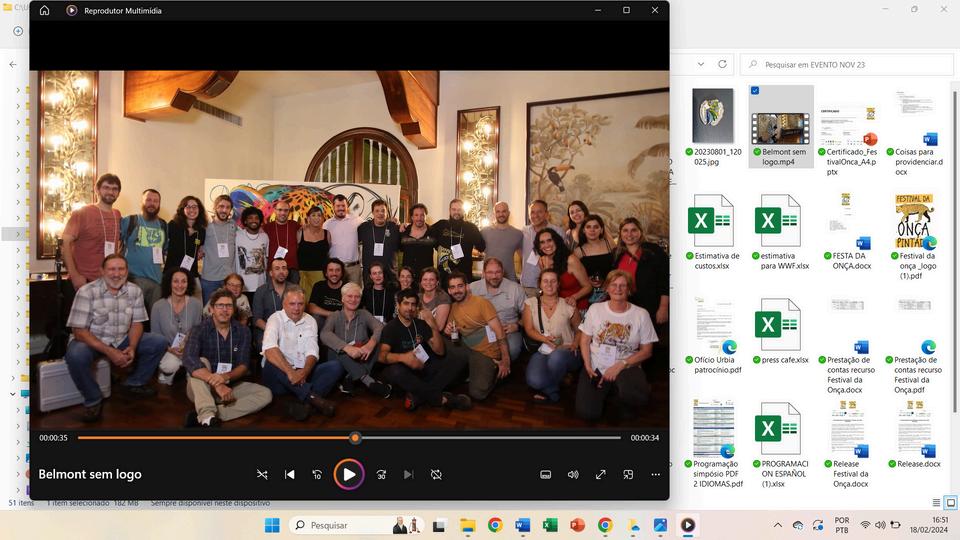
Task: Switch File Explorer to large icons view
Action: click(951, 503)
